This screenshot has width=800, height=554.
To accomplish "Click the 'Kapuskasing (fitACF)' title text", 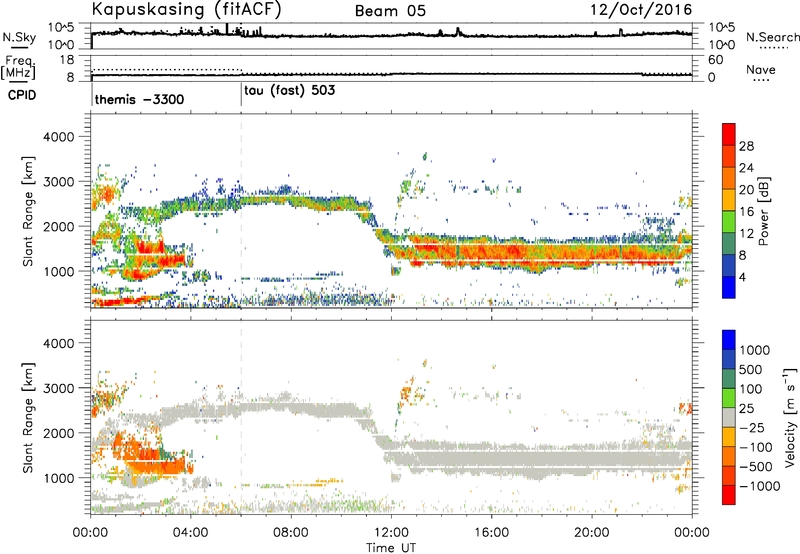I will point(186,9).
